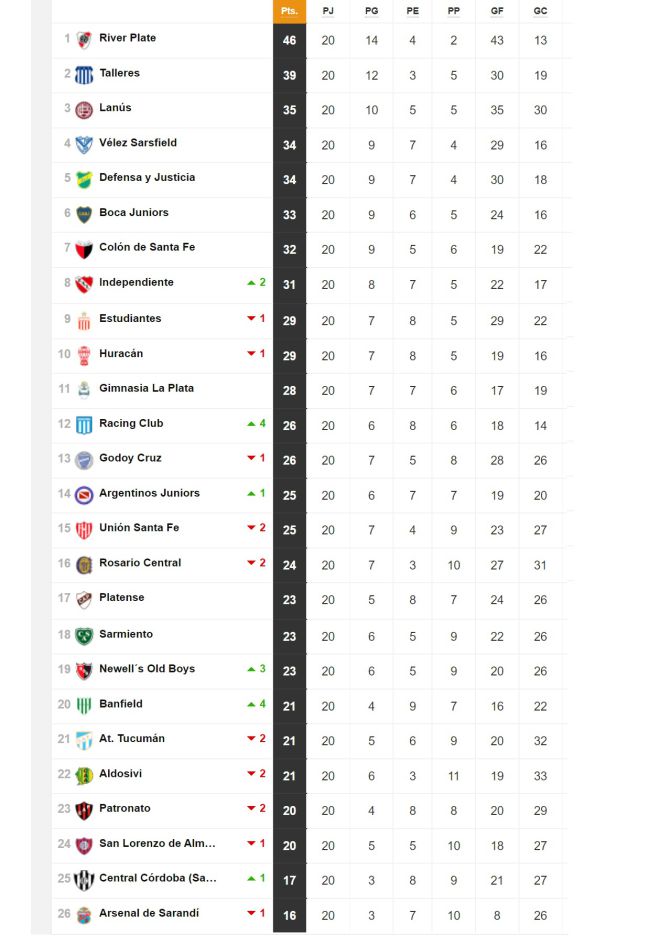Click the Rosario Central crest icon
The width and height of the screenshot is (649, 945).
84,565
